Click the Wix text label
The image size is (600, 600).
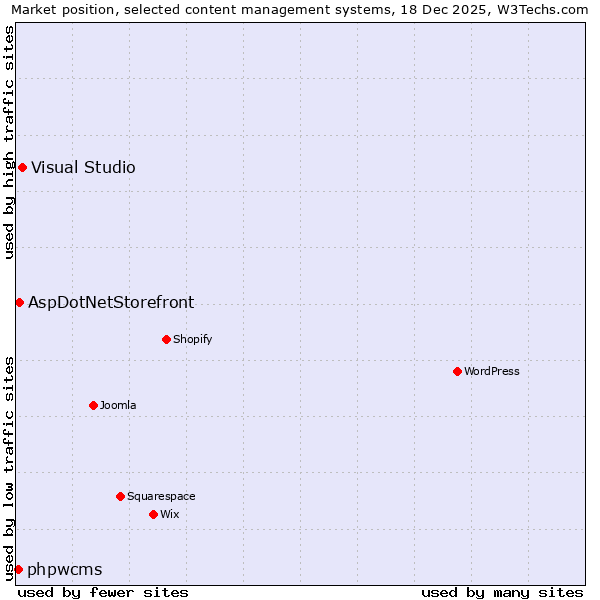click(169, 514)
